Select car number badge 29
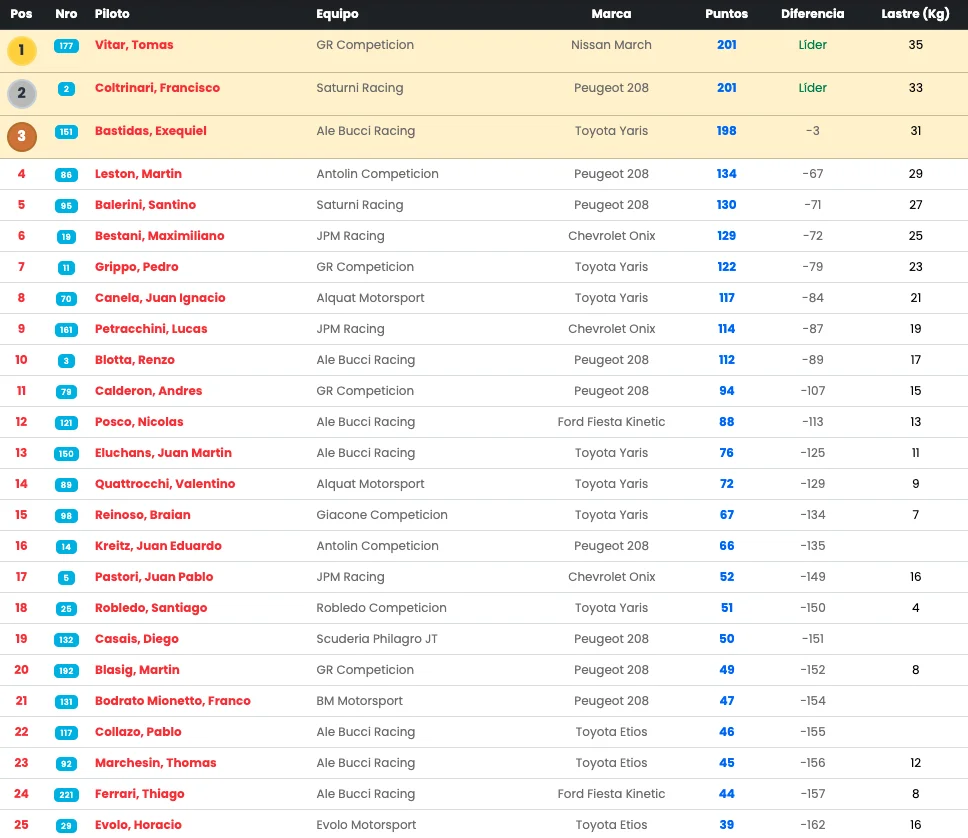This screenshot has height=838, width=968. coord(66,826)
